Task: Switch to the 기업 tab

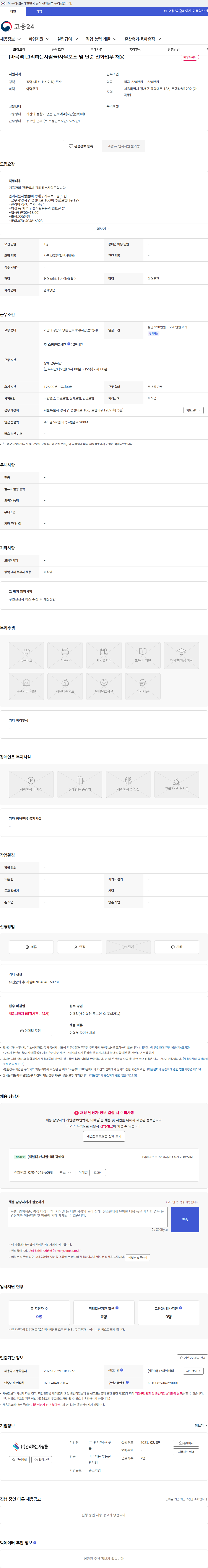Action: pyautogui.click(x=39, y=11)
